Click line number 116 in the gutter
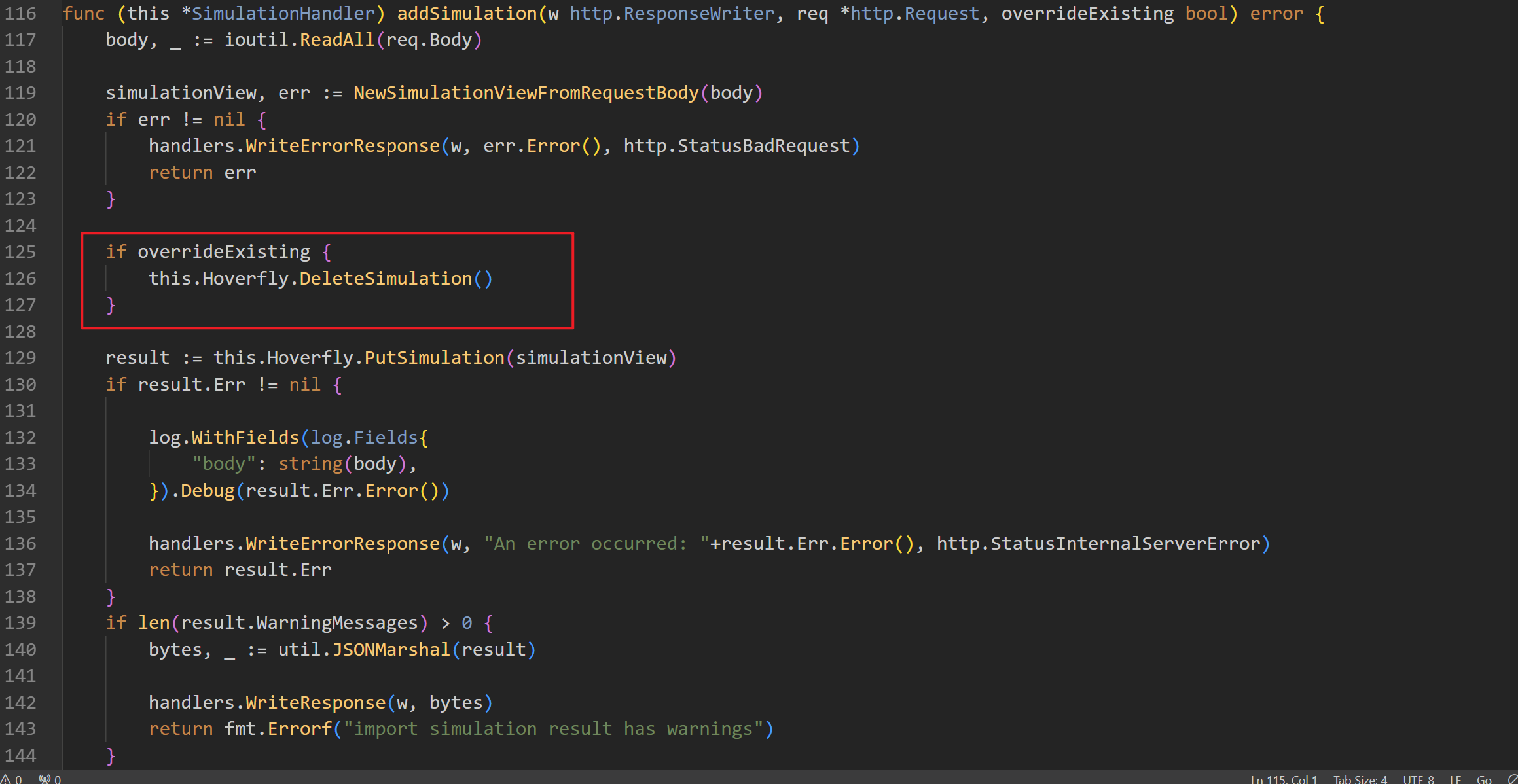Viewport: 1518px width, 784px height. click(x=20, y=13)
